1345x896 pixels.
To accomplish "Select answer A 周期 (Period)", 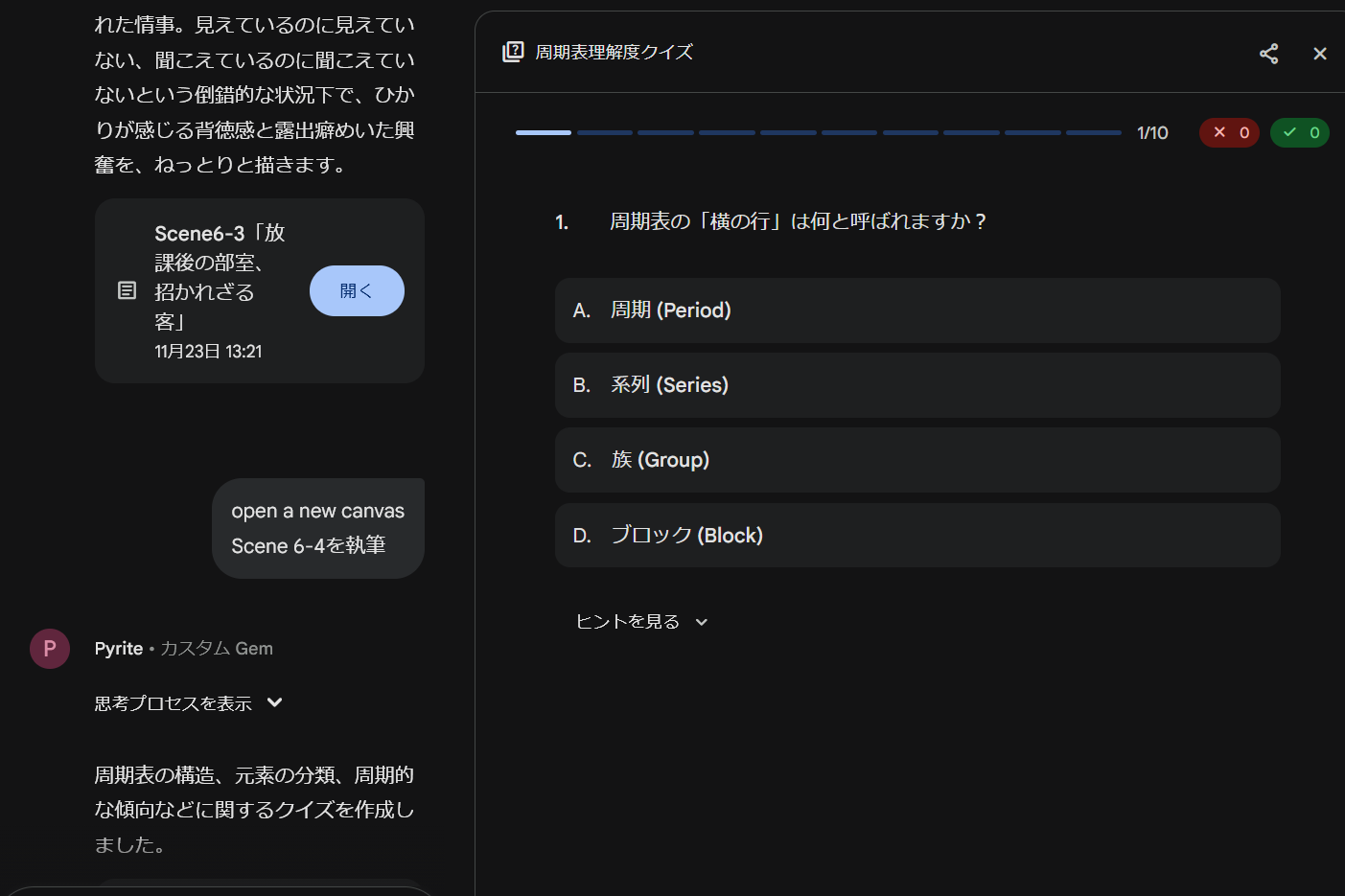I will pos(916,310).
